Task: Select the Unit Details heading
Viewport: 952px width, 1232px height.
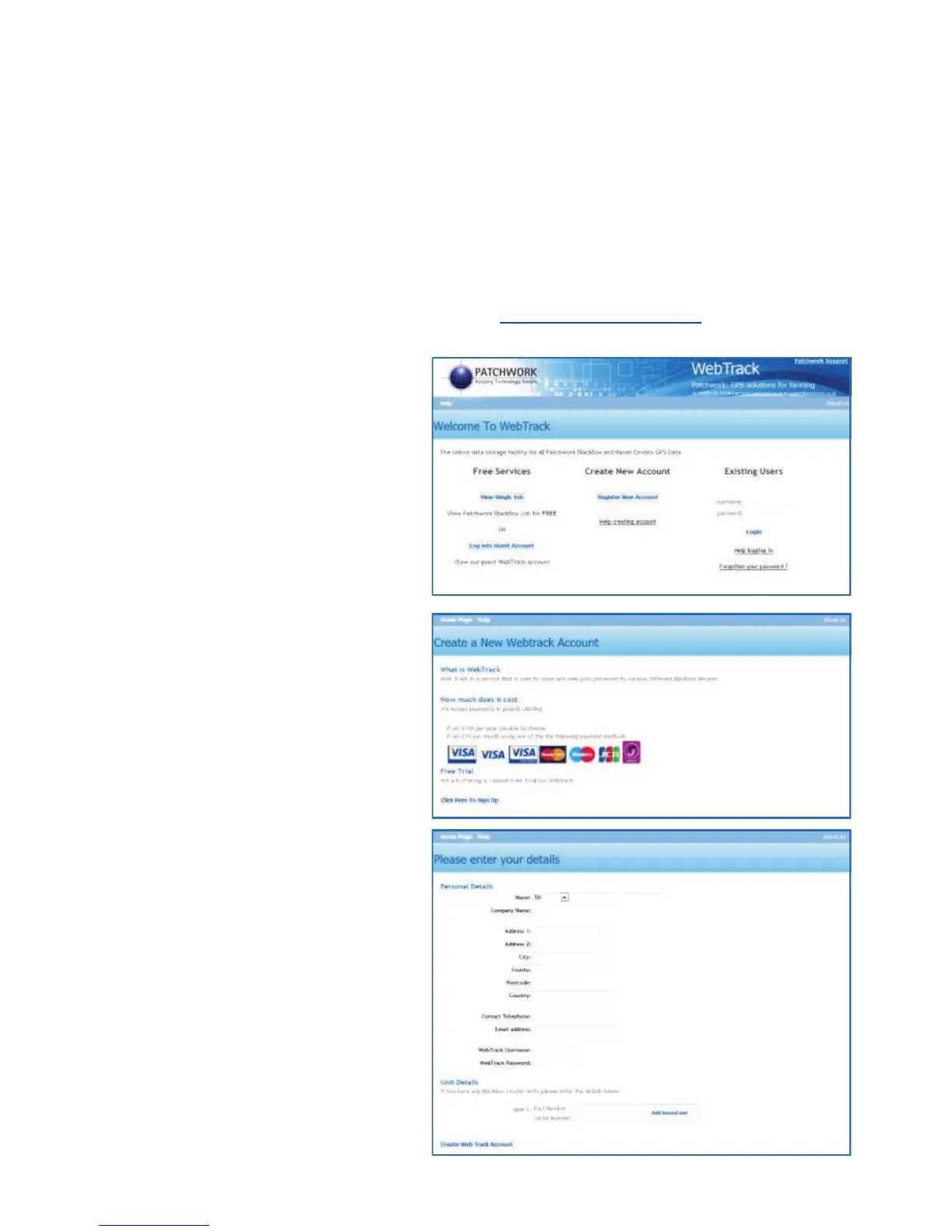Action: point(460,1083)
